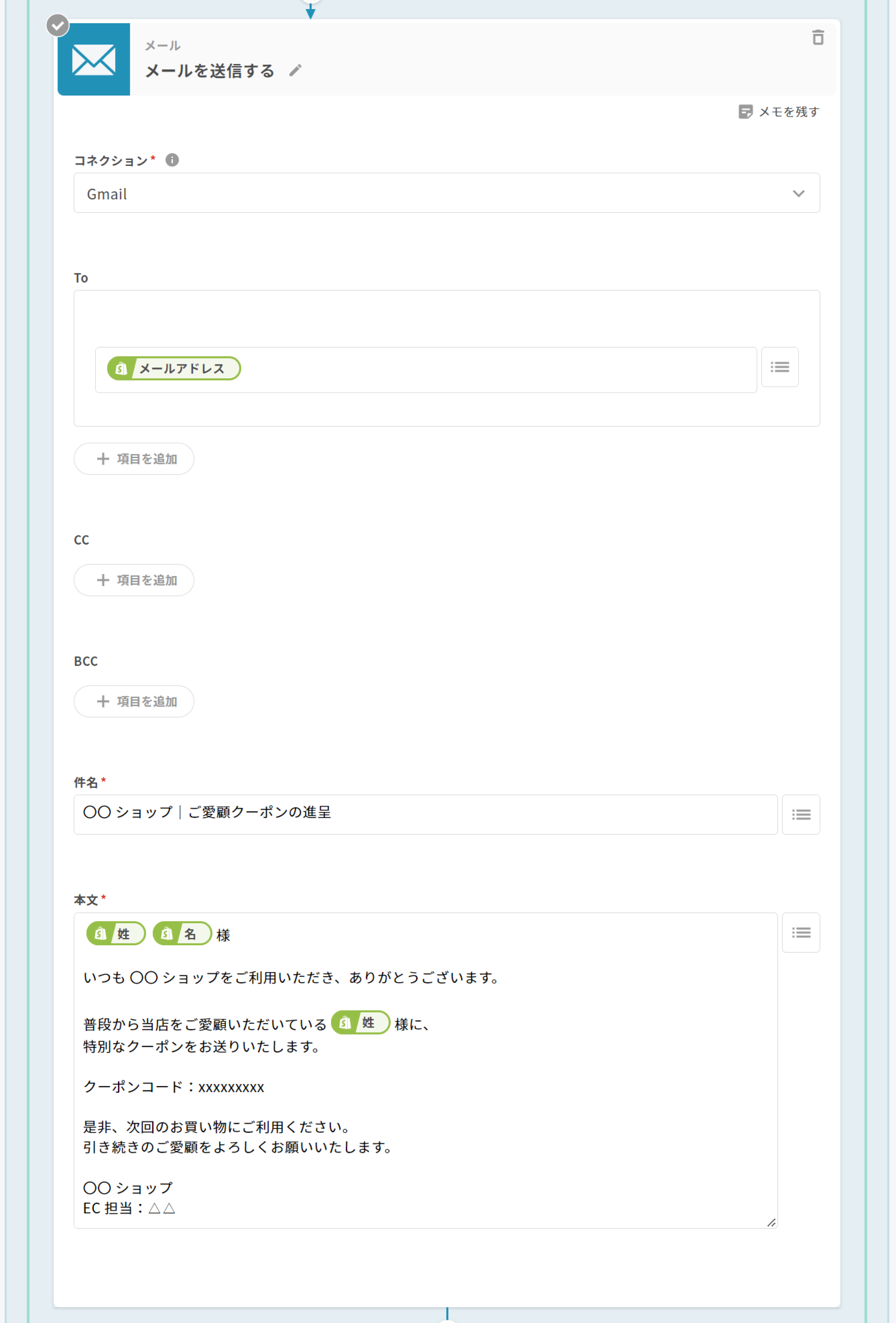This screenshot has height=1323, width=896.
Task: Click the メールアドレス tag in To field
Action: click(x=174, y=368)
